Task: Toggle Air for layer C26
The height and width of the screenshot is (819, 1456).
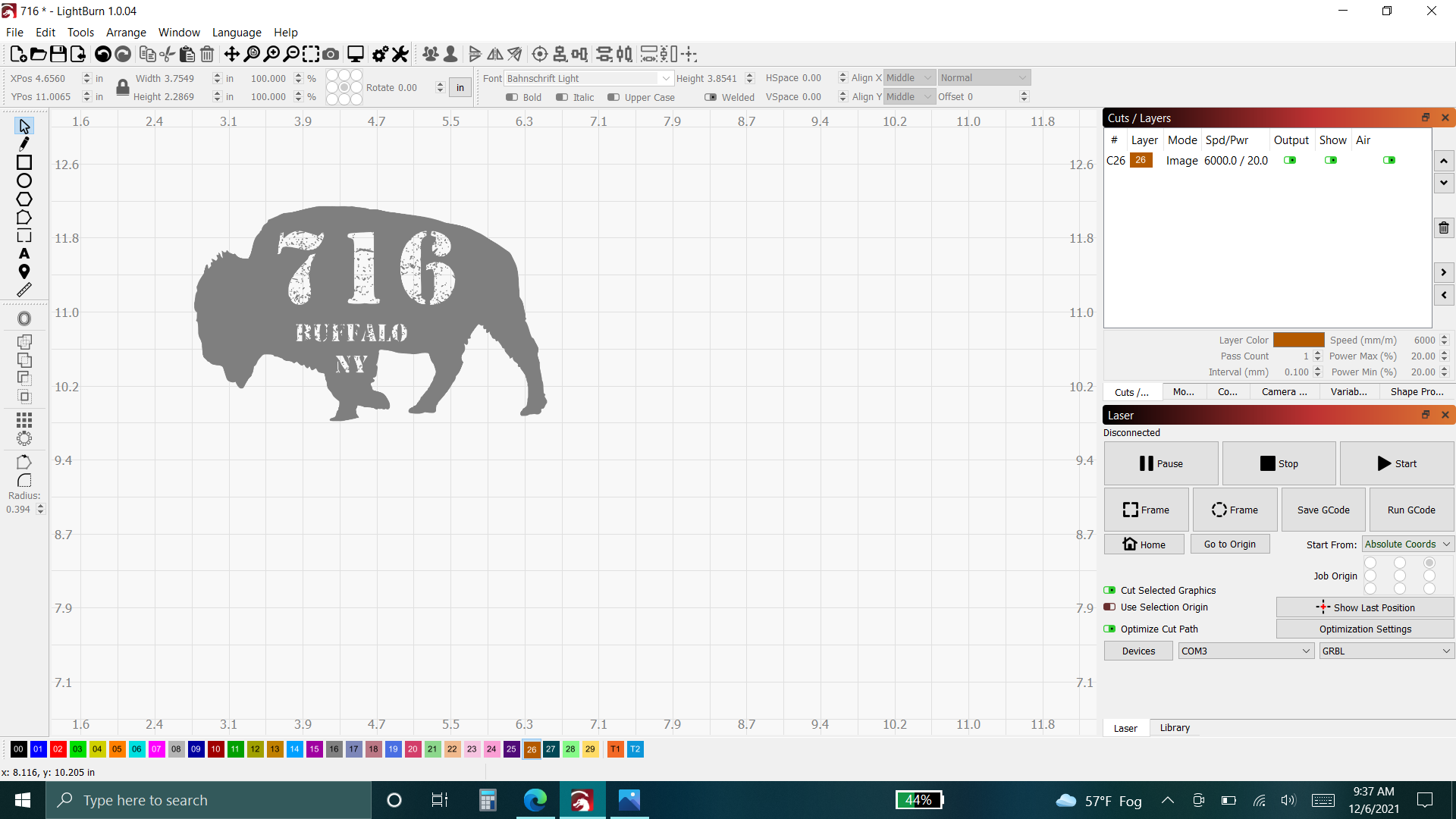Action: (1389, 160)
